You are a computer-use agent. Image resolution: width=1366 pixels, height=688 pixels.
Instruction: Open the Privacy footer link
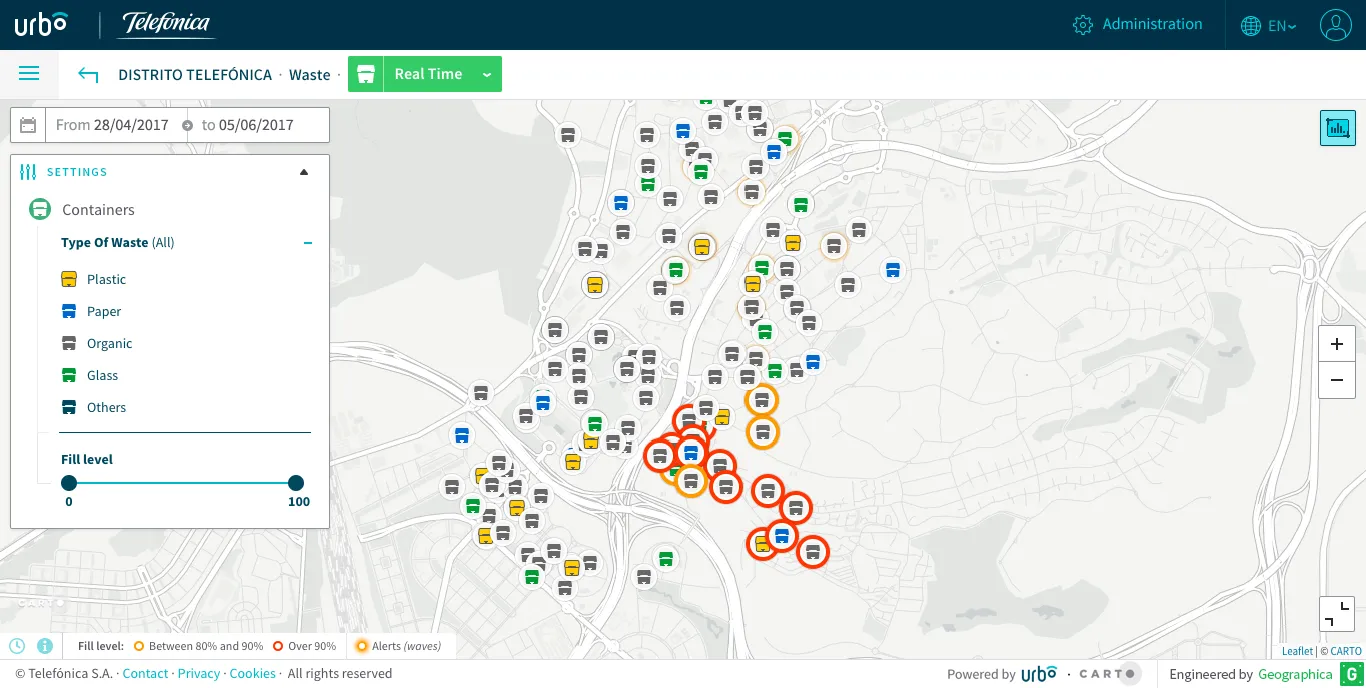pos(199,674)
